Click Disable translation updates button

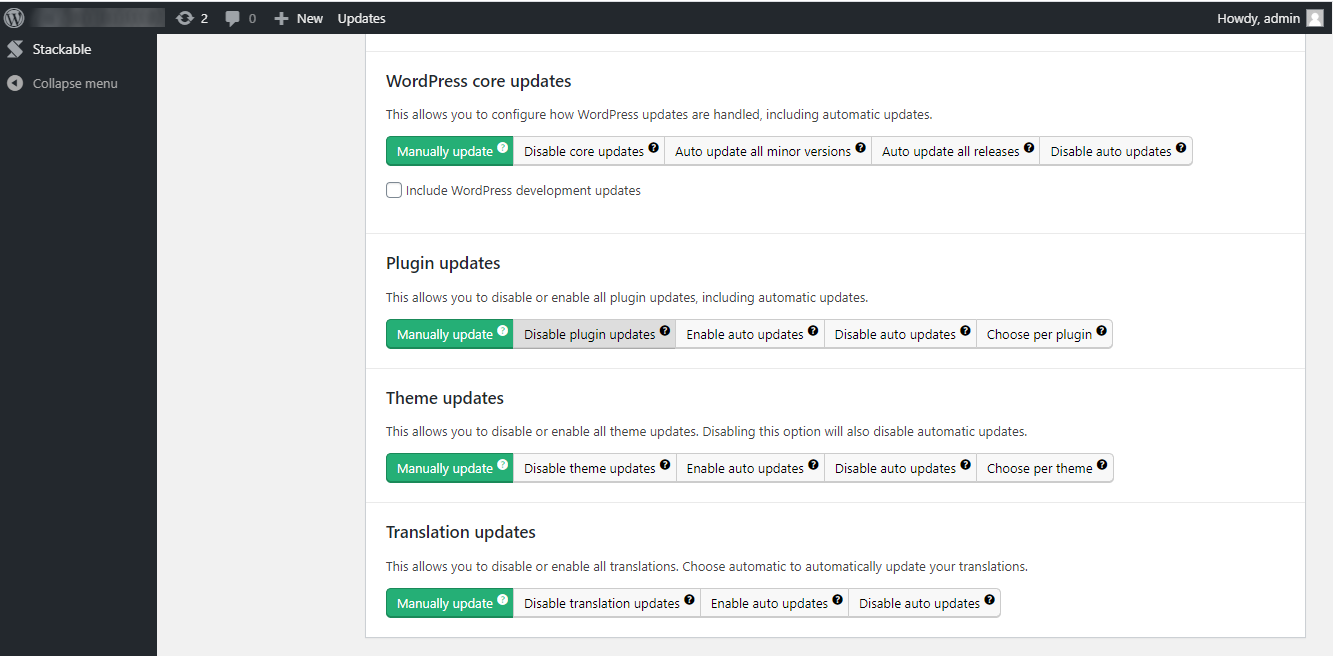(x=601, y=604)
